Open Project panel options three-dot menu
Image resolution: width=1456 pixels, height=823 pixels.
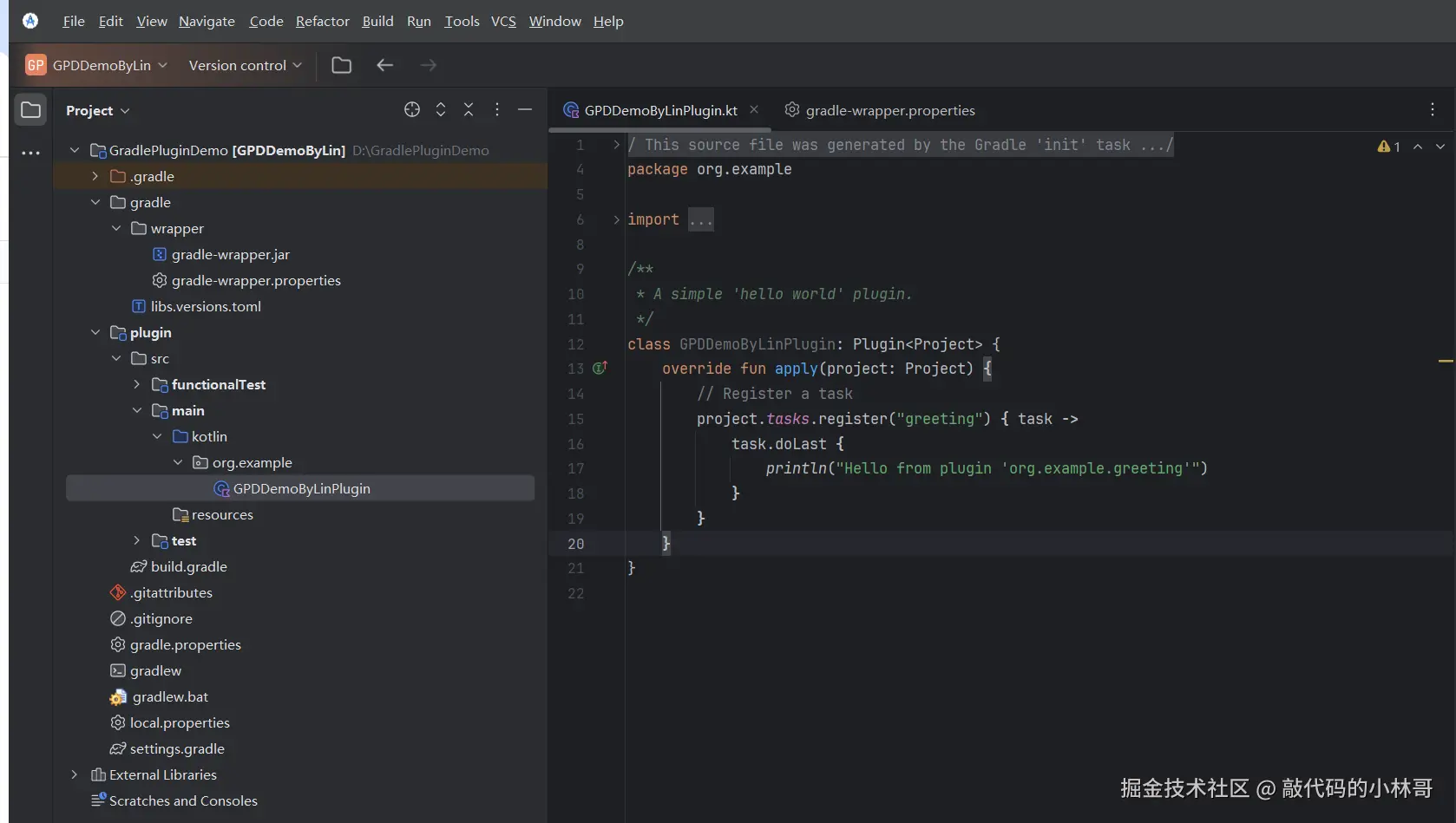click(497, 109)
